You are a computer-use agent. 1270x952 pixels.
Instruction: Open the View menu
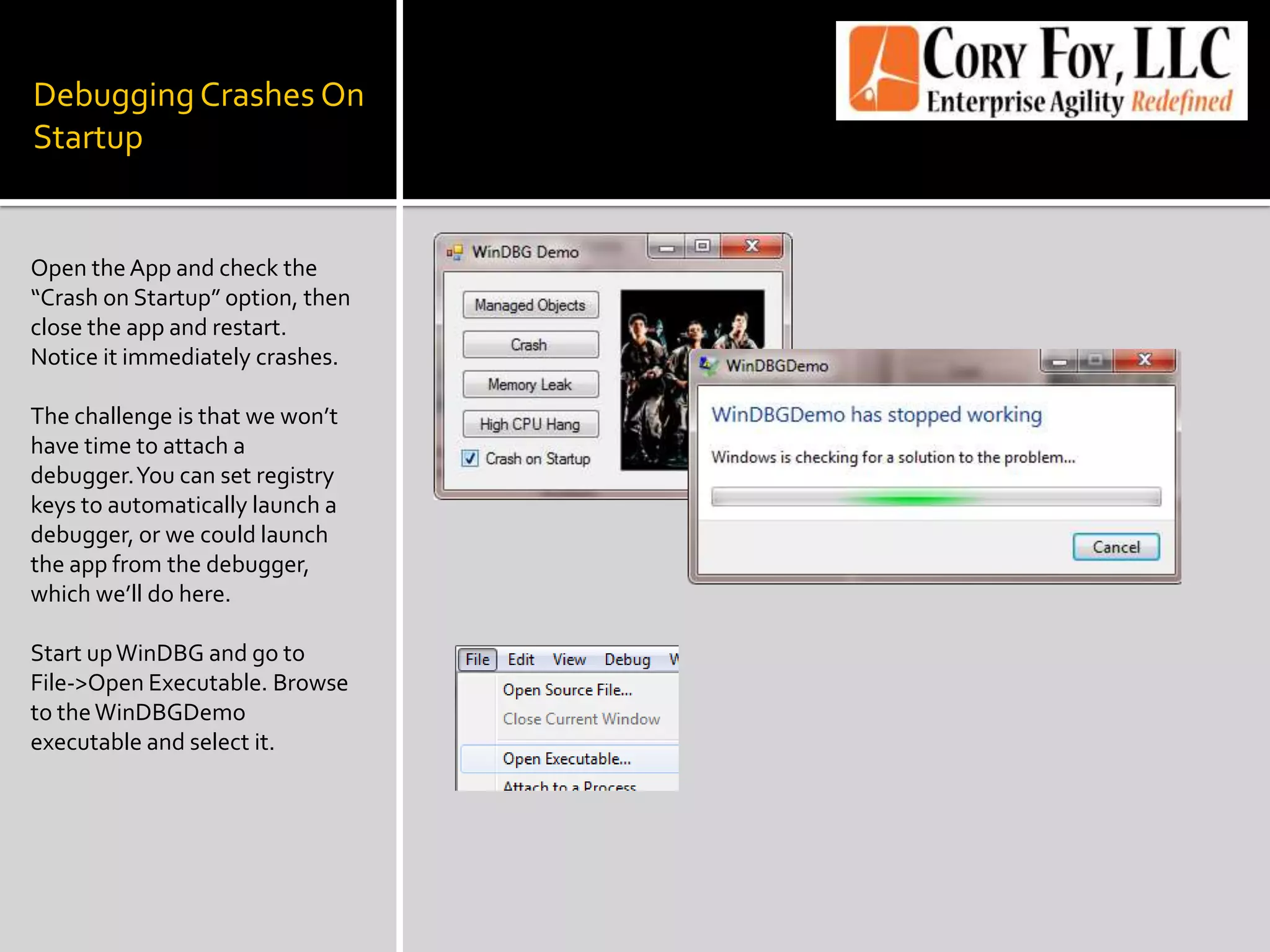[569, 659]
